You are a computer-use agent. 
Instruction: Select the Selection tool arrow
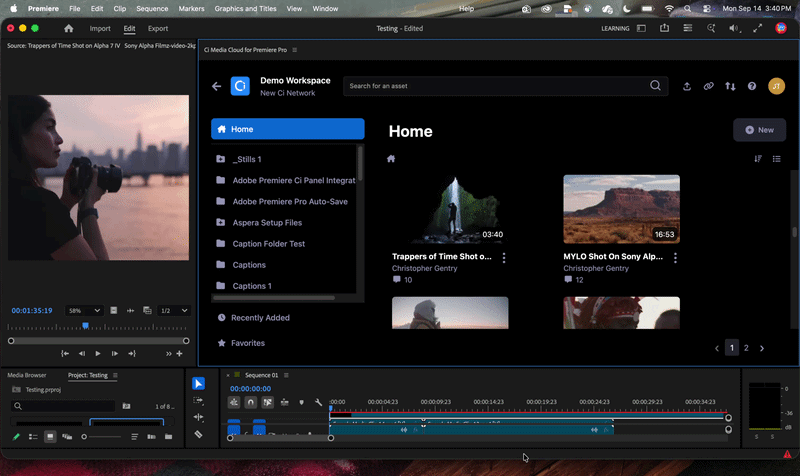point(198,383)
